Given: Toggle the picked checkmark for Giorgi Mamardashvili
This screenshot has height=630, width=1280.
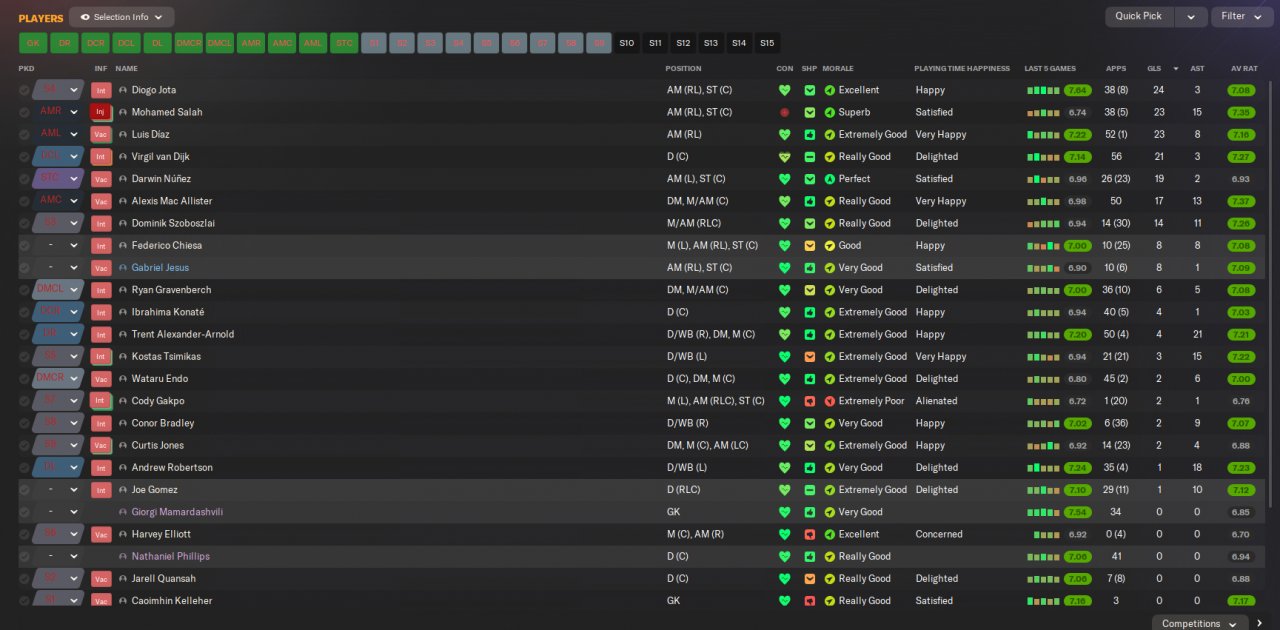Looking at the screenshot, I should coord(24,512).
